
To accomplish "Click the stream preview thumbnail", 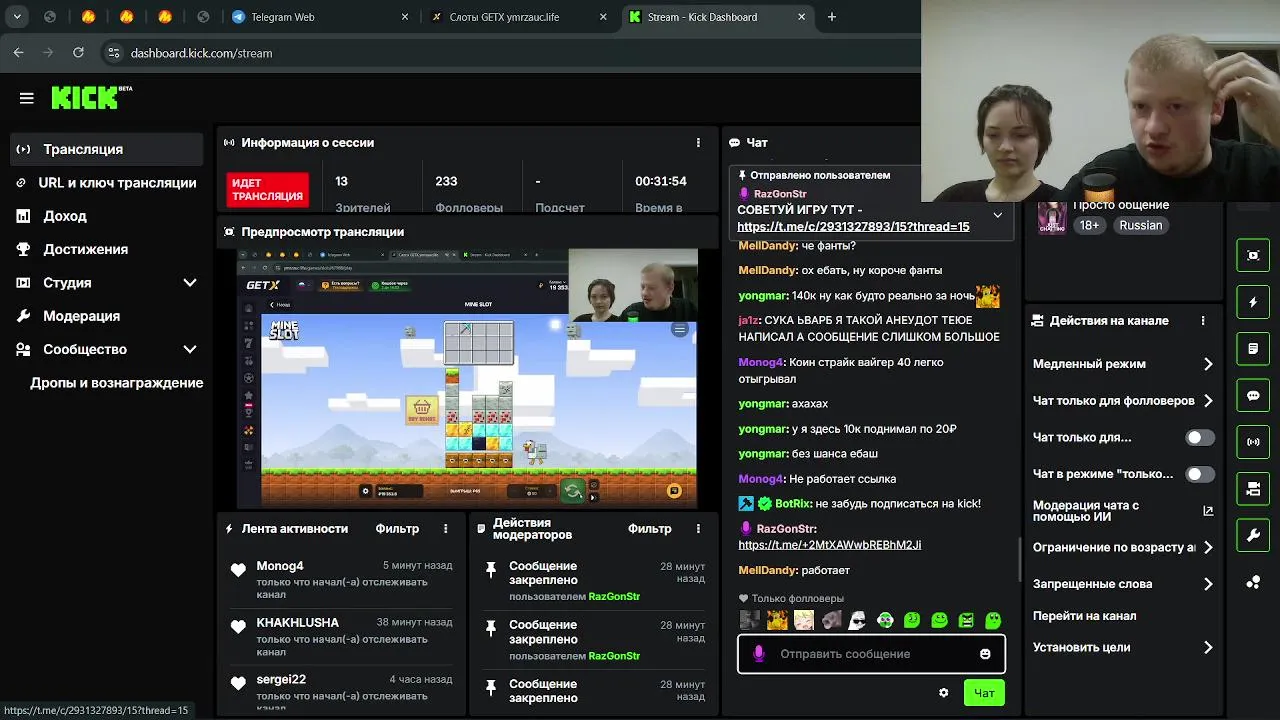I will [467, 378].
